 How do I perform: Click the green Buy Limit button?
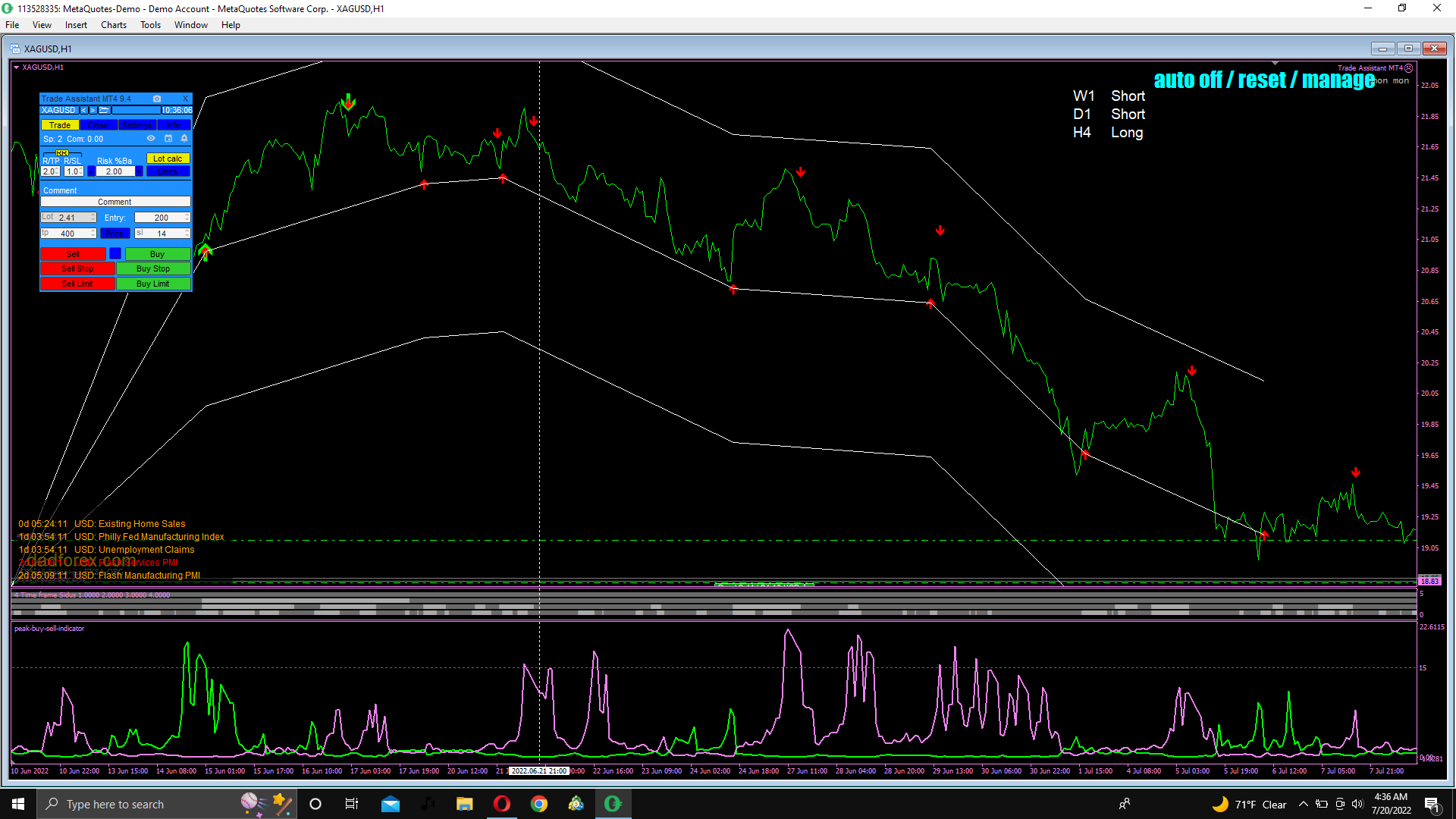coord(153,284)
